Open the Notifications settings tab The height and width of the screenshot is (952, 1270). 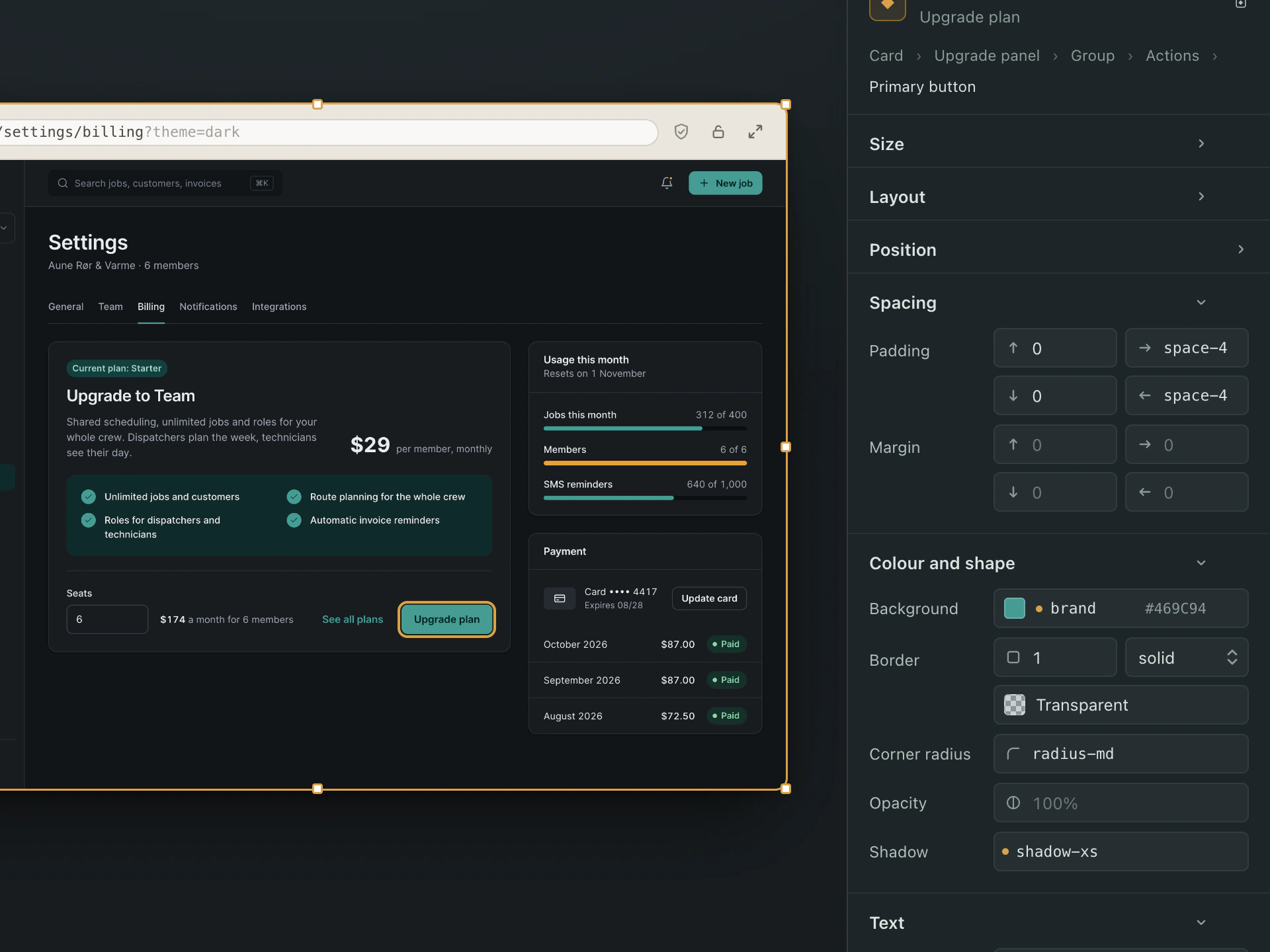(x=208, y=307)
